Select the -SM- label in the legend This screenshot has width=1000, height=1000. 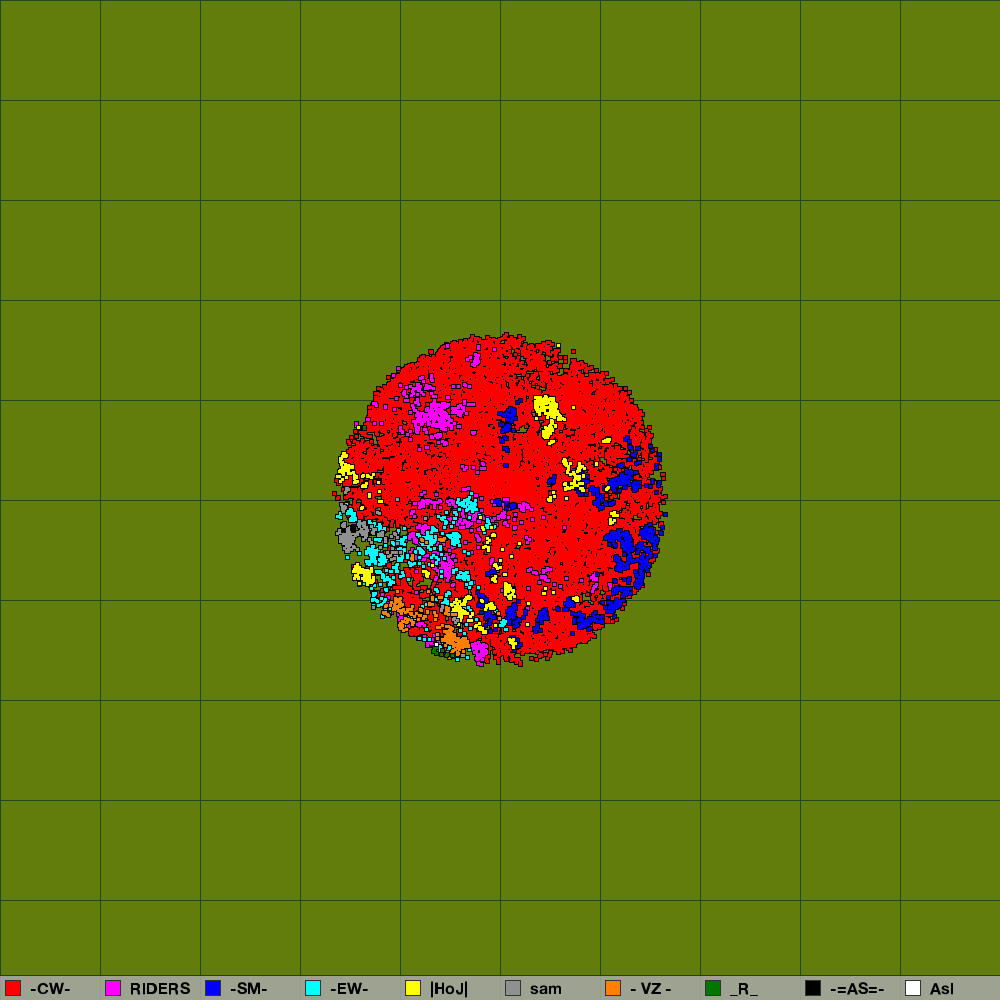point(249,989)
